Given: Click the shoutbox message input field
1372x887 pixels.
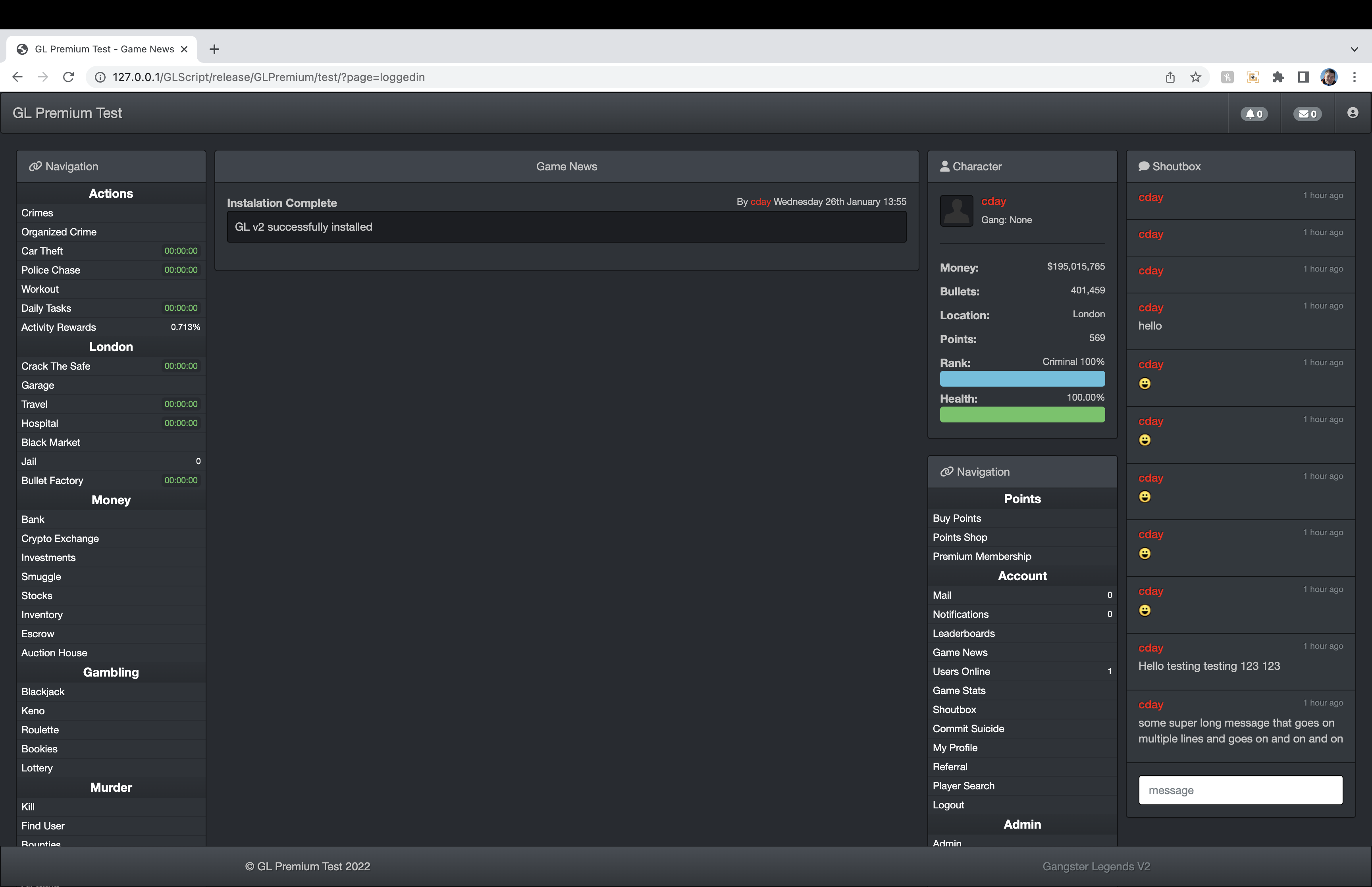Looking at the screenshot, I should (1240, 790).
